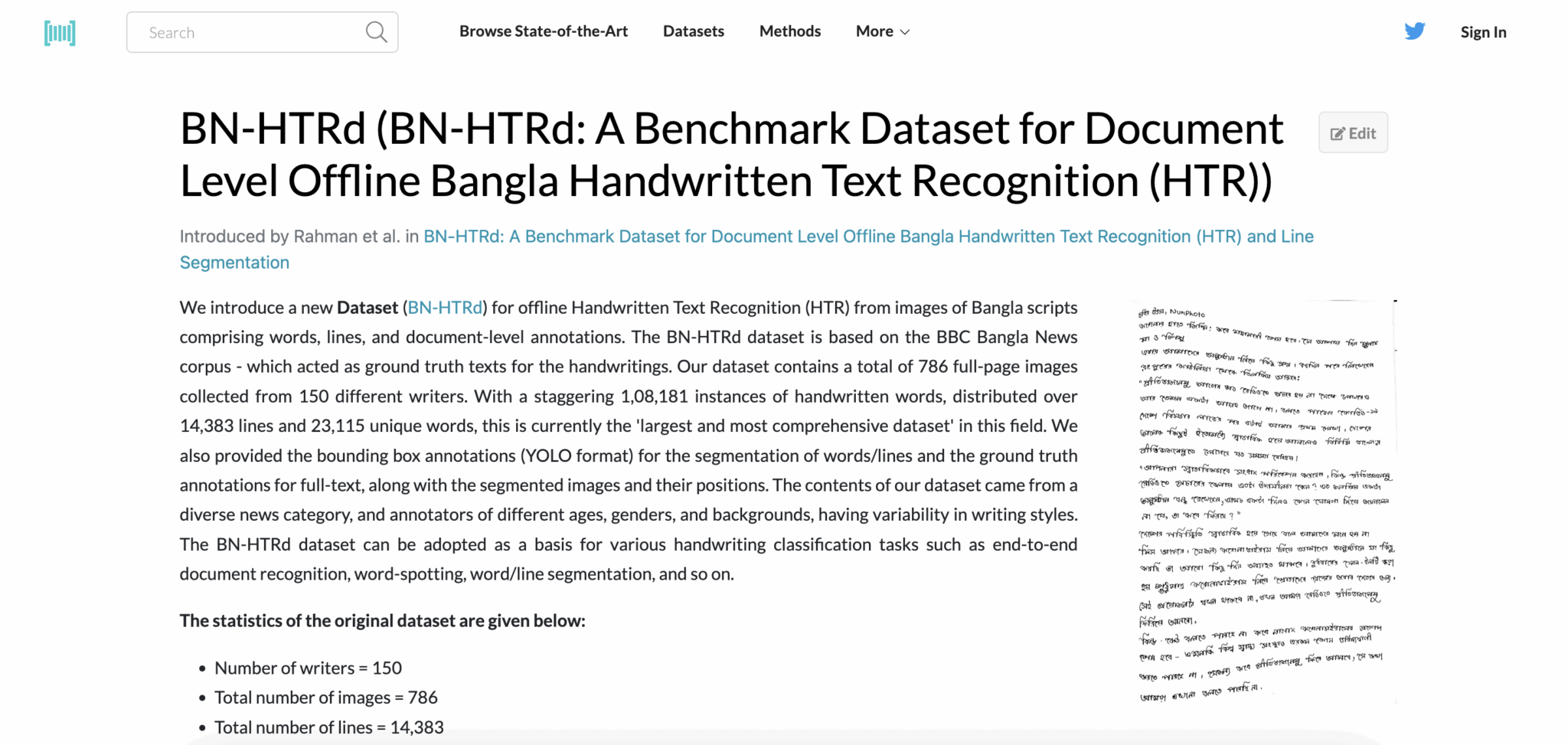
Task: Go to the Datasets menu item
Action: coord(693,31)
